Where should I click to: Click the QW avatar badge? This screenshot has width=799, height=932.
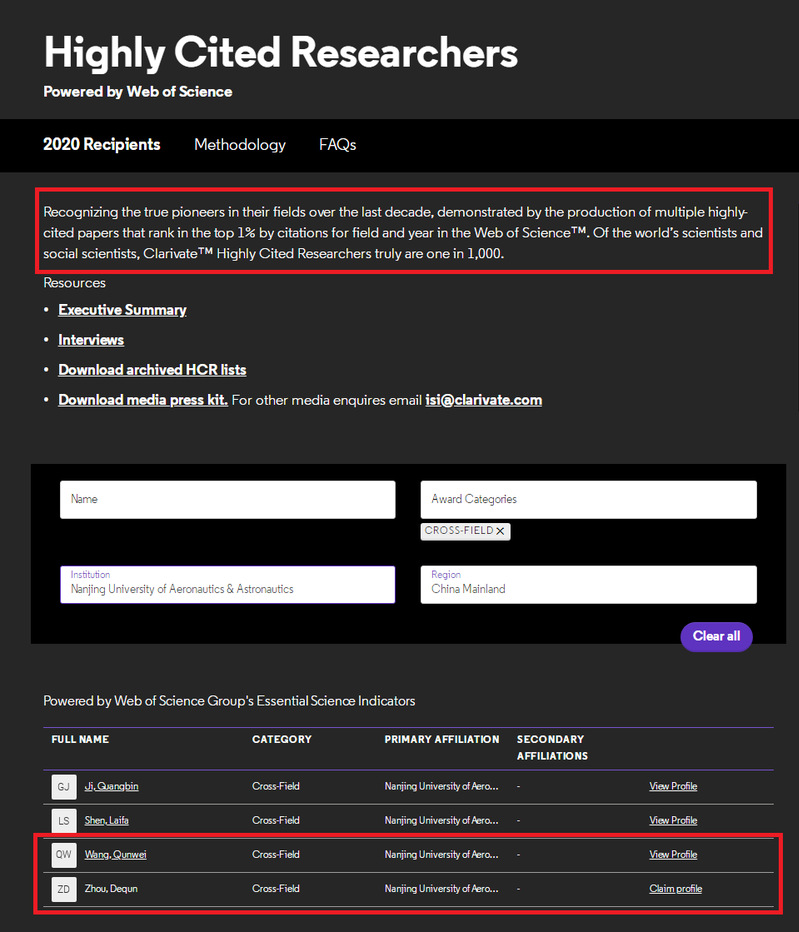point(63,855)
